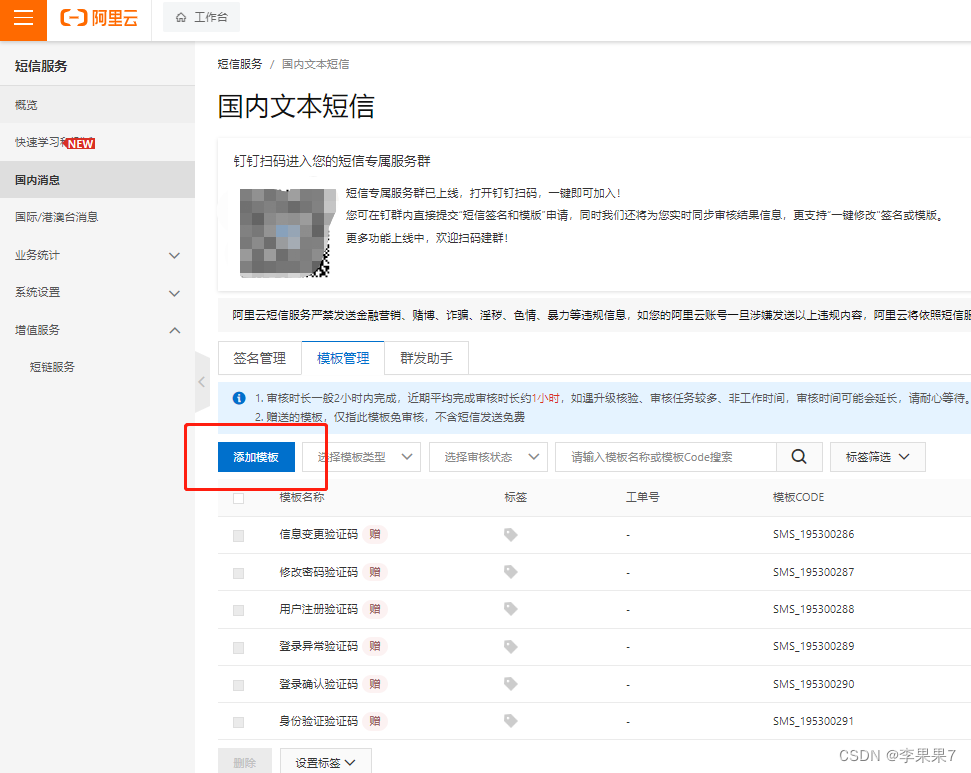Switch to the 群发助手 tab

point(426,358)
